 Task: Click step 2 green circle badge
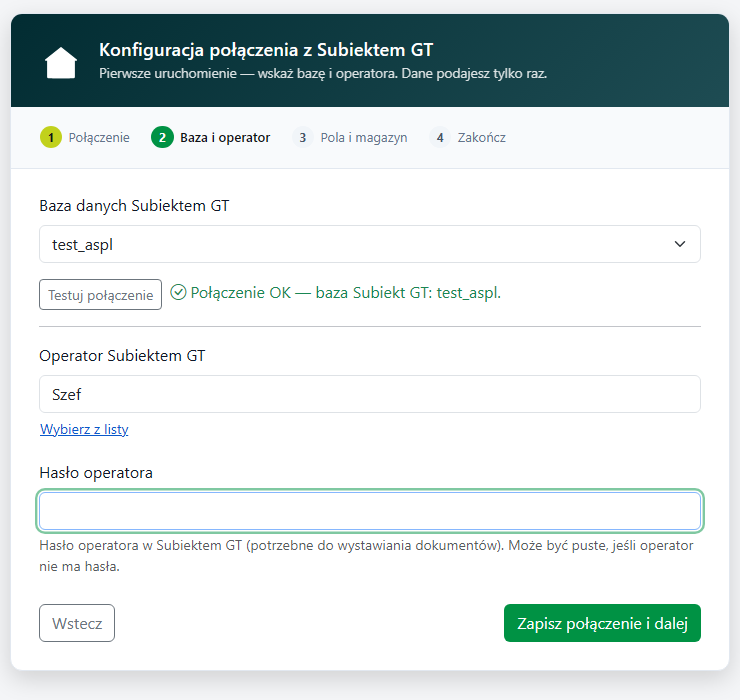(162, 137)
